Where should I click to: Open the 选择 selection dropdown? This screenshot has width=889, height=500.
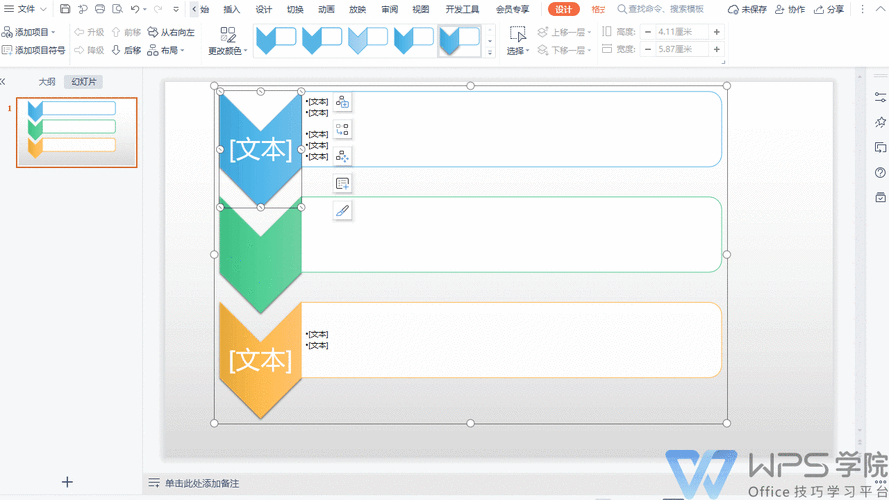(x=518, y=41)
